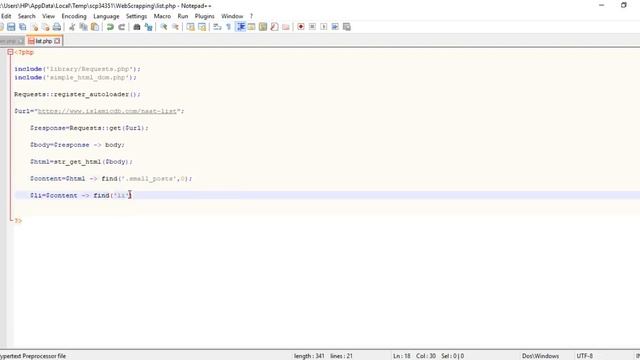This screenshot has width=640, height=360.
Task: Click the include 'simple_html_dom.php' line
Action: (76, 78)
